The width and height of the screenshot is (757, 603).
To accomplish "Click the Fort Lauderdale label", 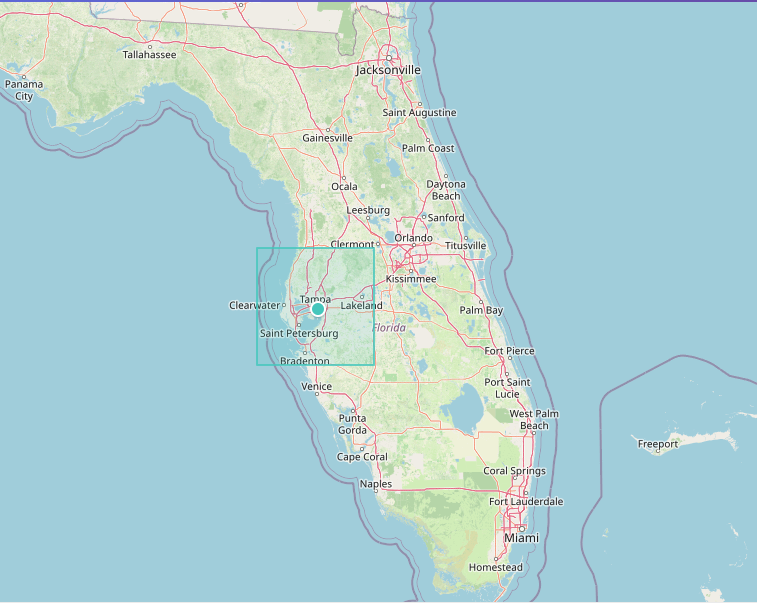I will click(526, 501).
